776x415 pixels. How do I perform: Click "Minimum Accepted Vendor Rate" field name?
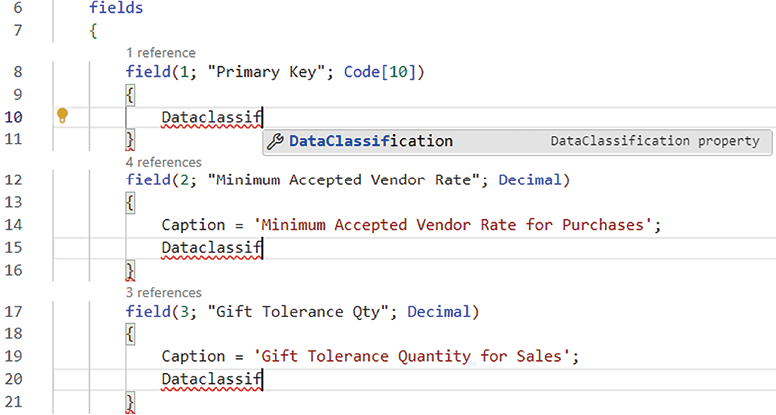pyautogui.click(x=343, y=180)
